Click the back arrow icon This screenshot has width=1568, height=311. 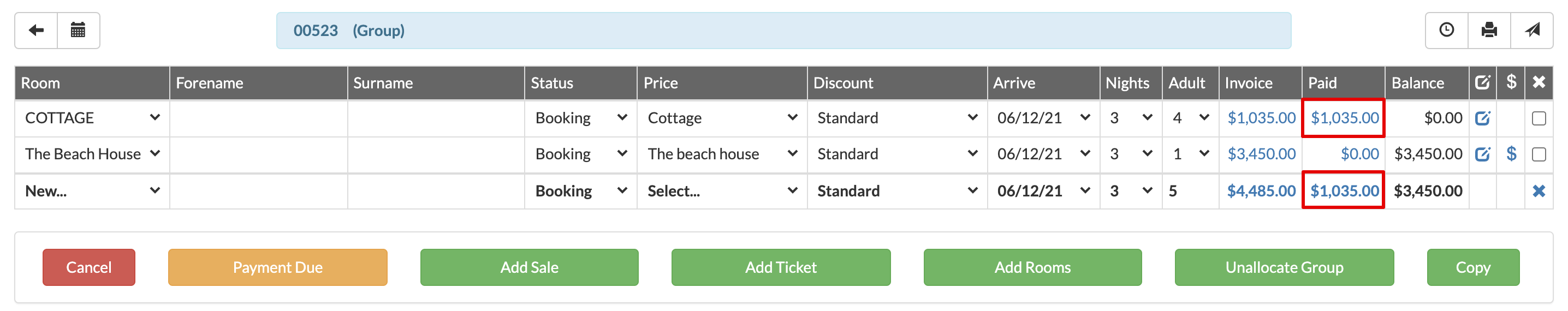(36, 30)
